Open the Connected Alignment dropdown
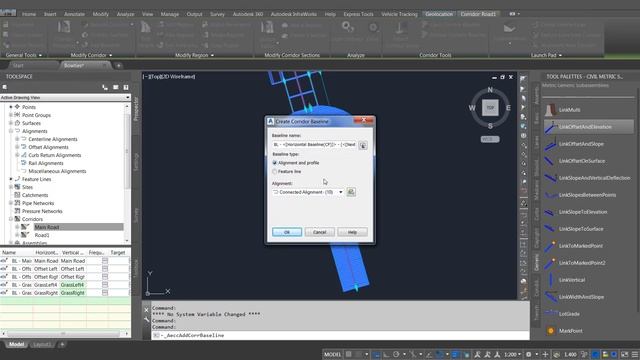The image size is (640, 360). point(309,192)
